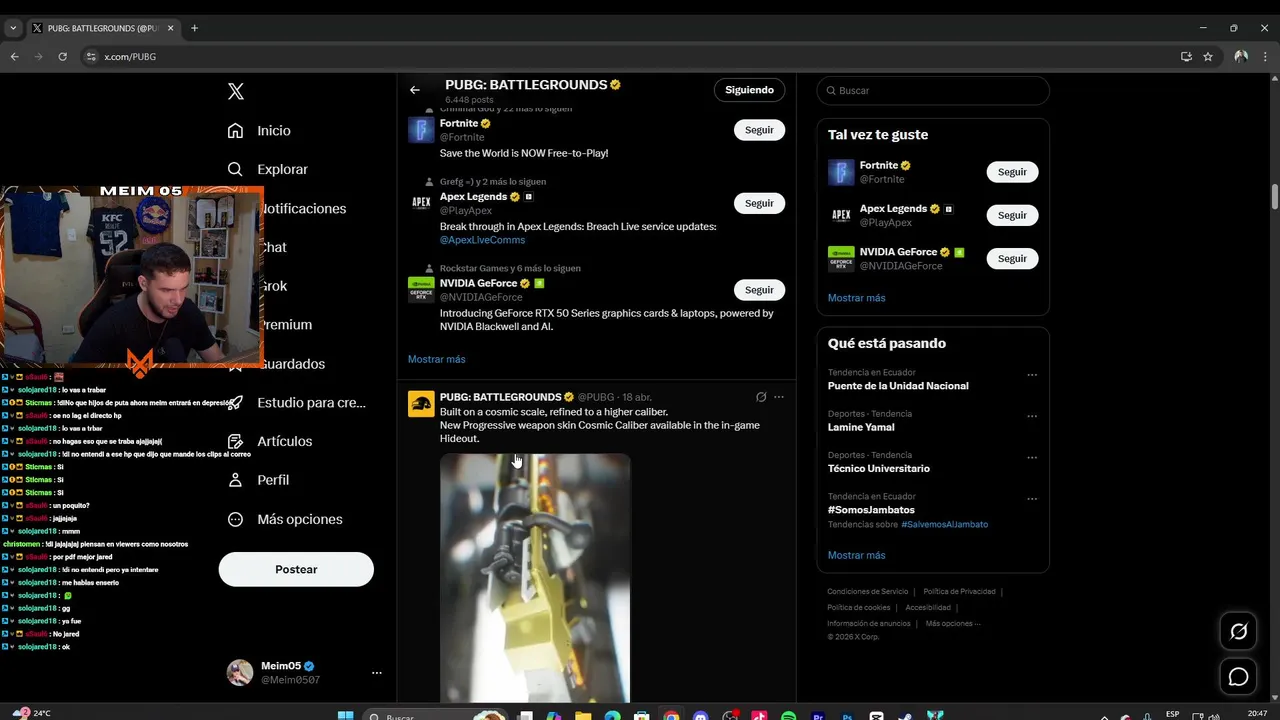Open the Windows Start menu

click(x=345, y=716)
